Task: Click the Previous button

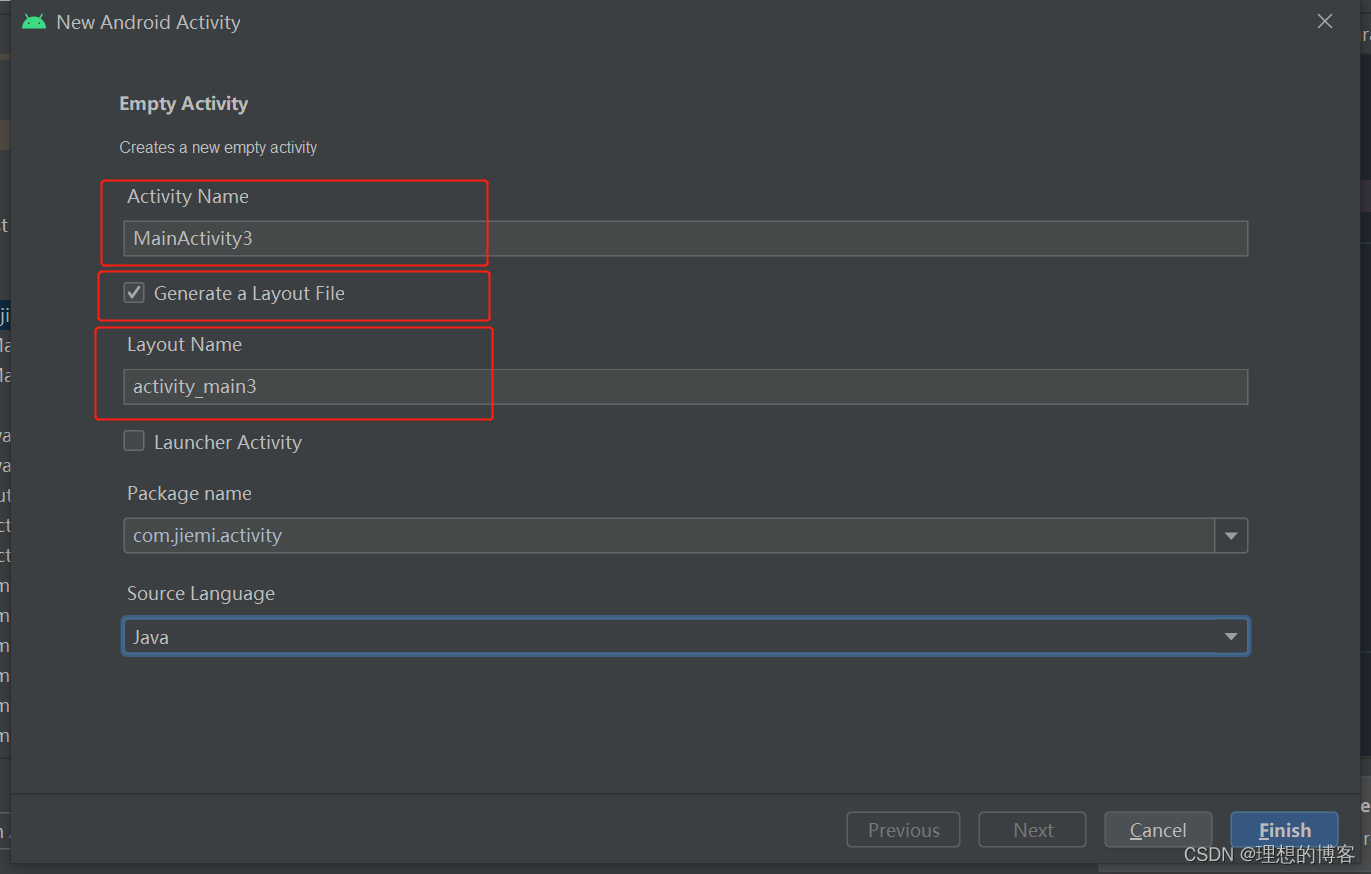Action: [903, 829]
